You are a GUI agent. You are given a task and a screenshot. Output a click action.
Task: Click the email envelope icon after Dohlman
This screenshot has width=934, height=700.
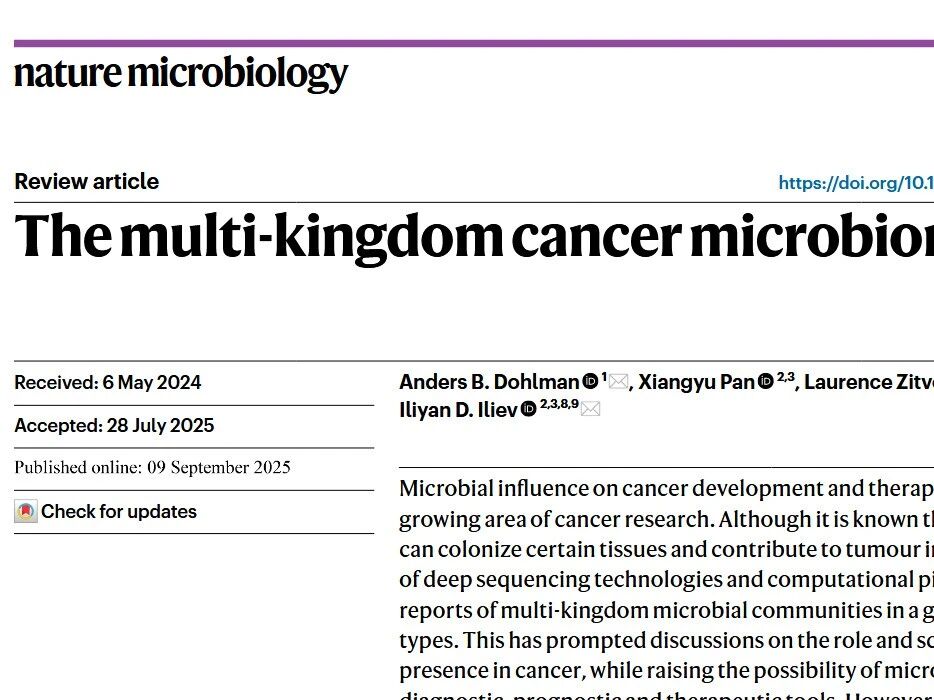coord(619,381)
